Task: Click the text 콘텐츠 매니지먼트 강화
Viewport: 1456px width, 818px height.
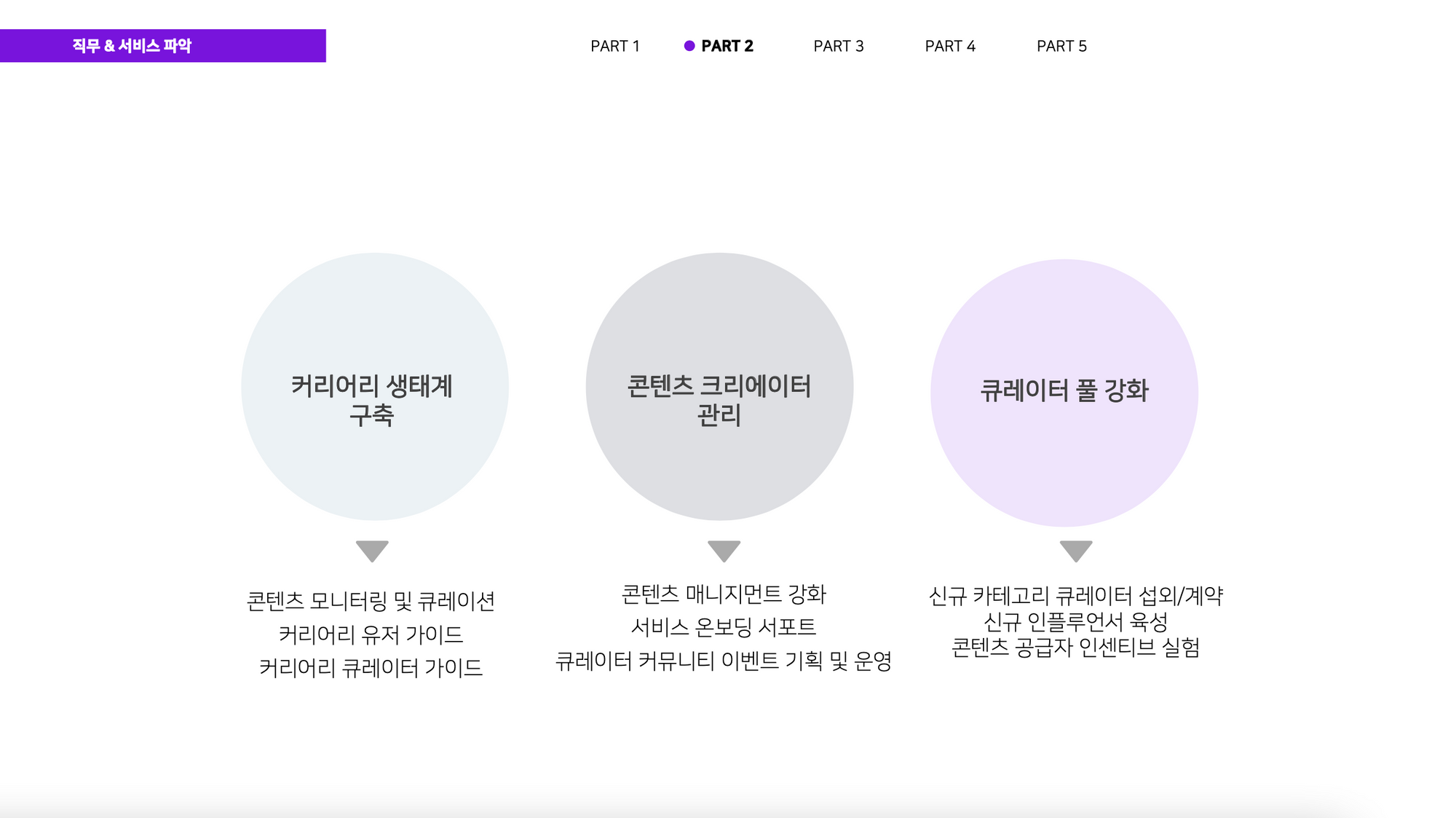Action: click(724, 594)
